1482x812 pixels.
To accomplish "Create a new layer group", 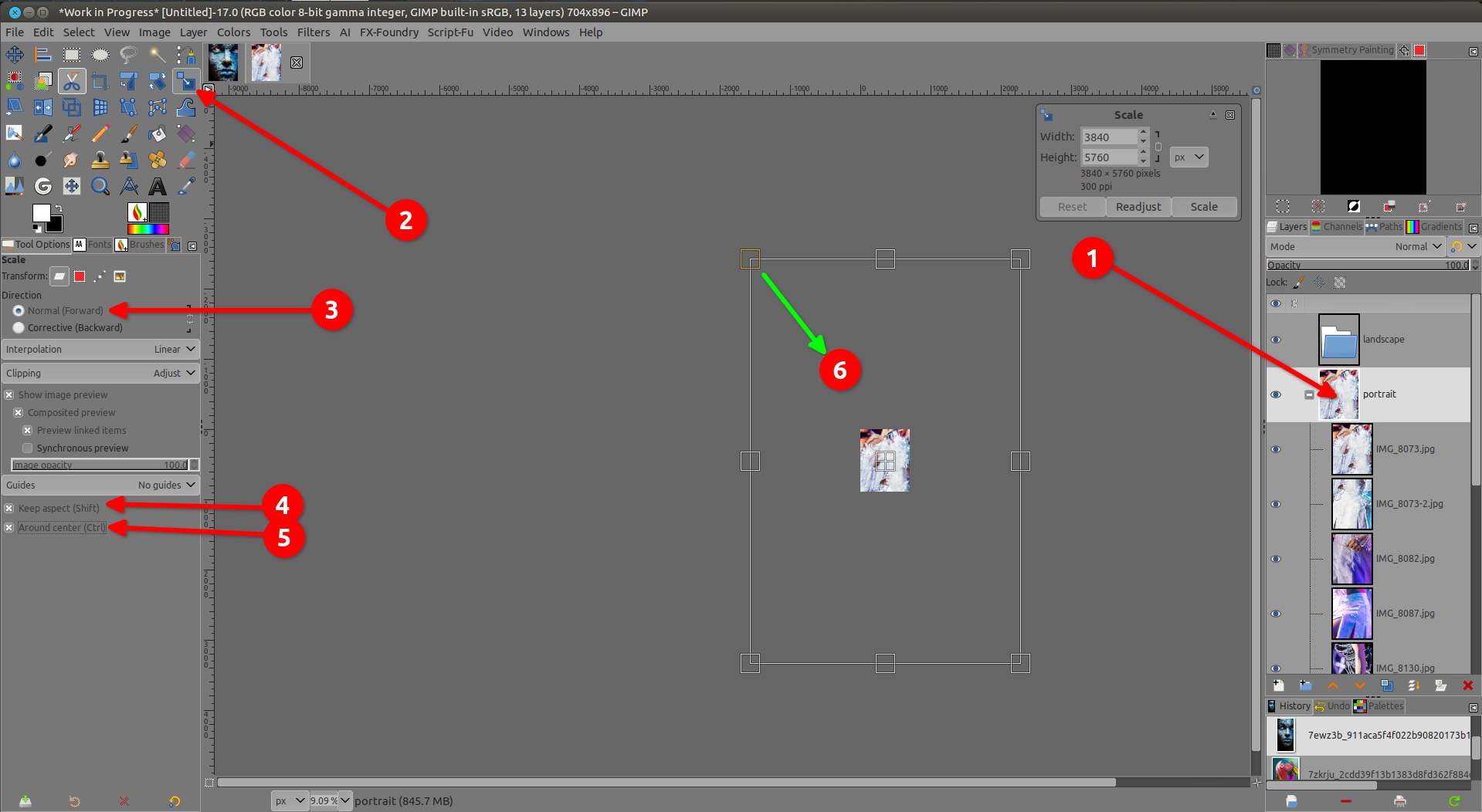I will pyautogui.click(x=1306, y=685).
